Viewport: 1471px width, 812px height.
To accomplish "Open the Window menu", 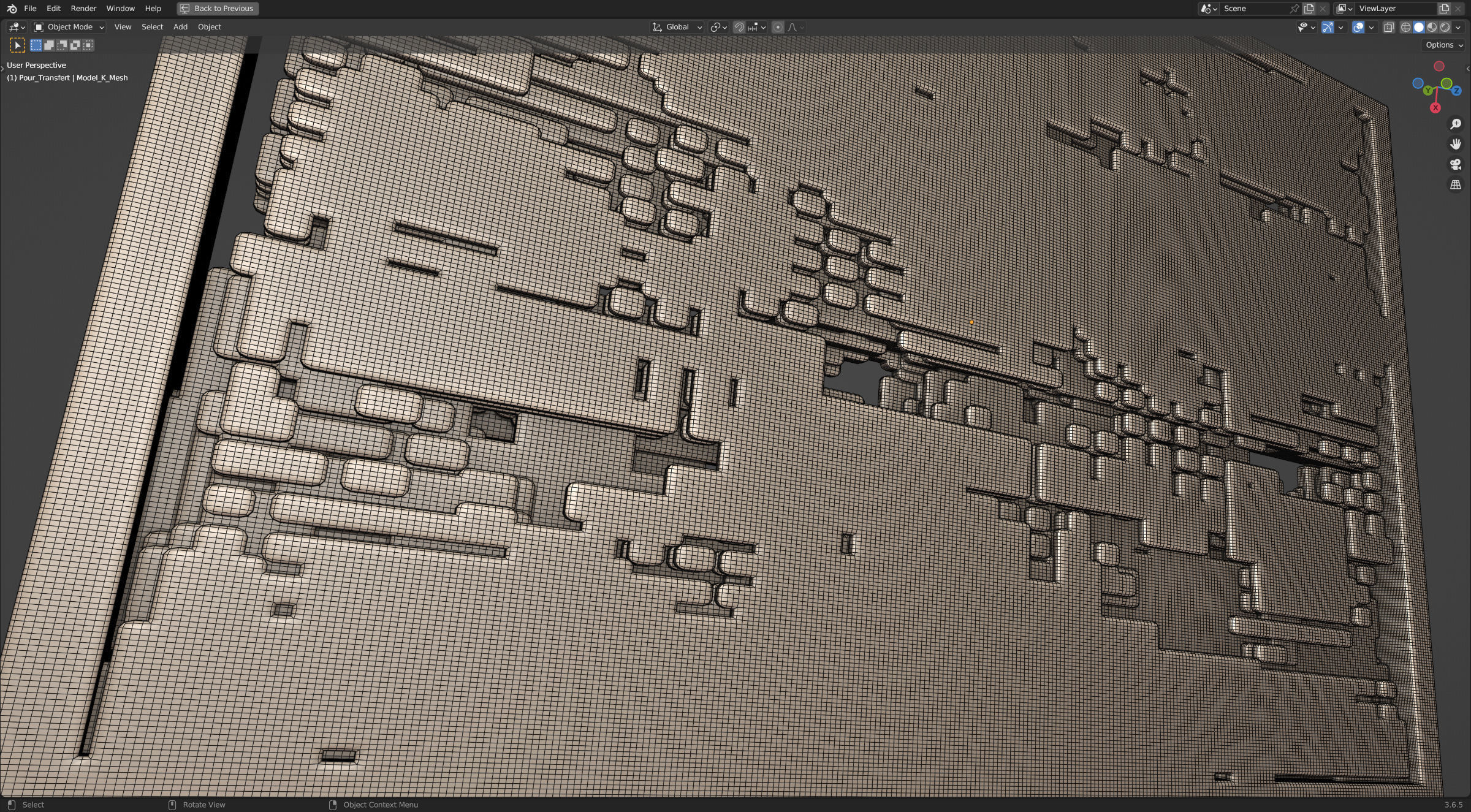I will (120, 9).
